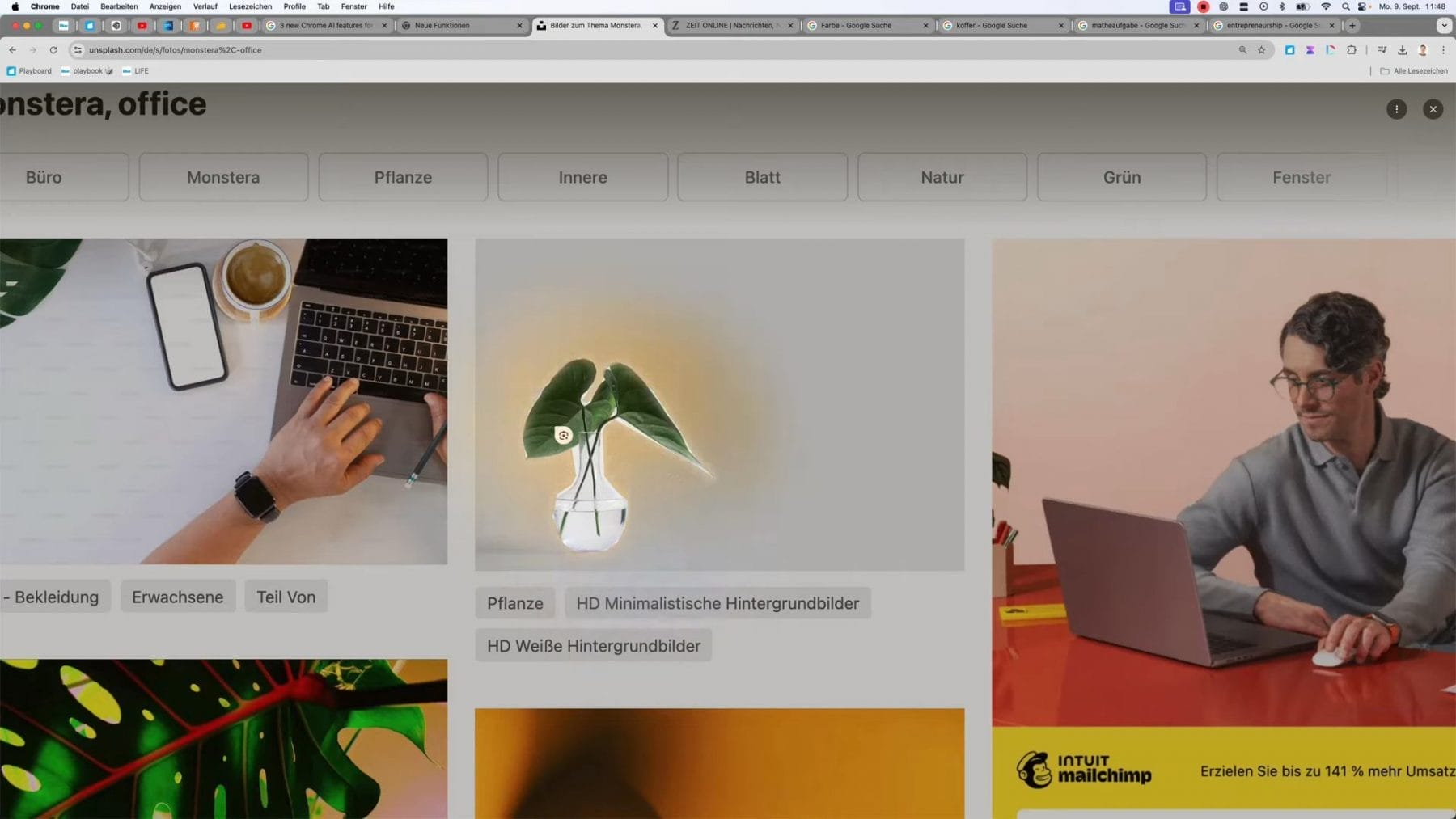The width and height of the screenshot is (1456, 819).
Task: Open the tab search dropdown arrow
Action: pos(1444,26)
